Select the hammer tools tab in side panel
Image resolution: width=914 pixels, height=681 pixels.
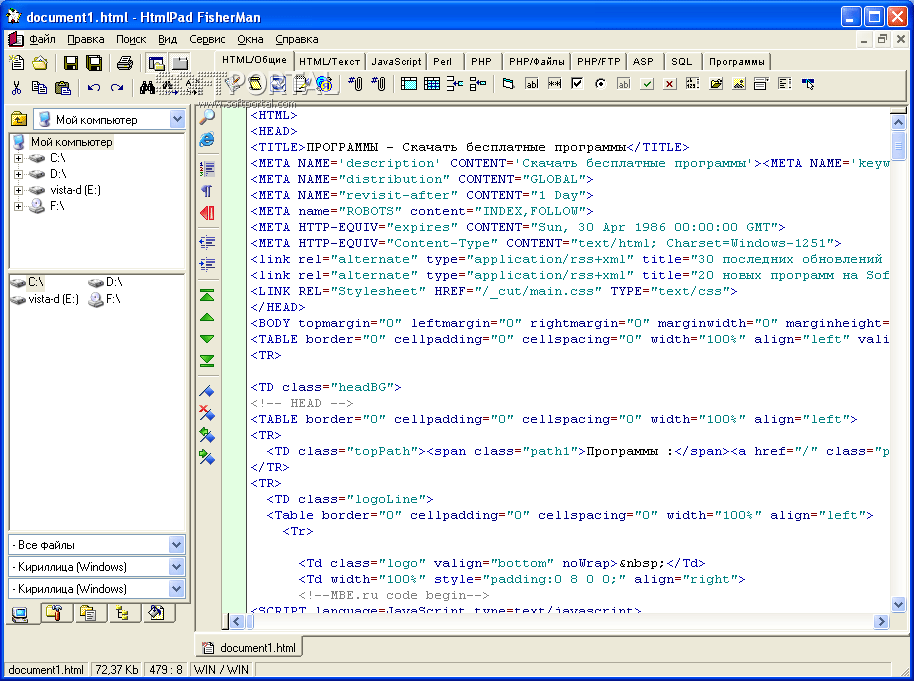point(55,613)
